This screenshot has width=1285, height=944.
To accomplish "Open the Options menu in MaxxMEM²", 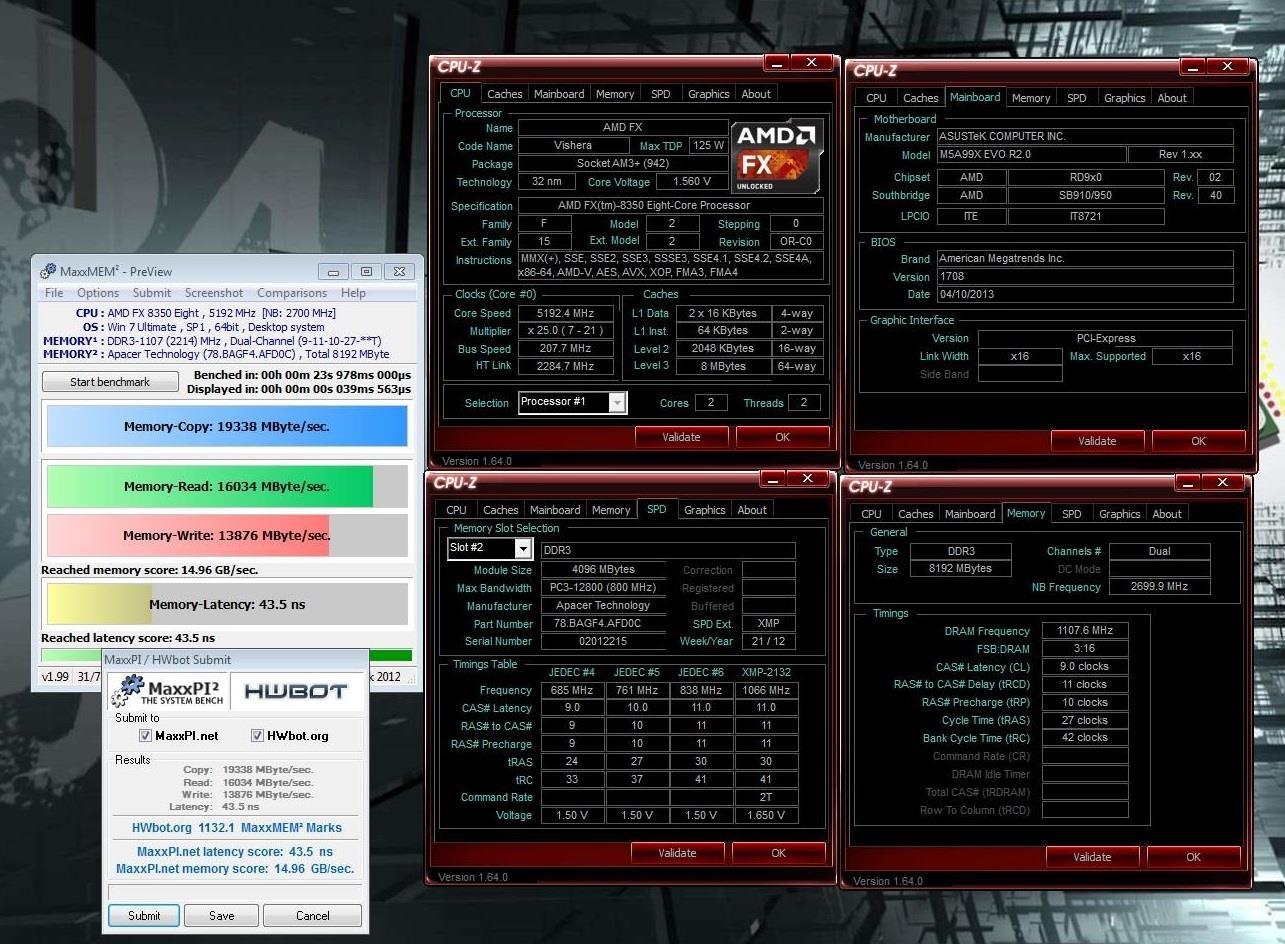I will 98,293.
